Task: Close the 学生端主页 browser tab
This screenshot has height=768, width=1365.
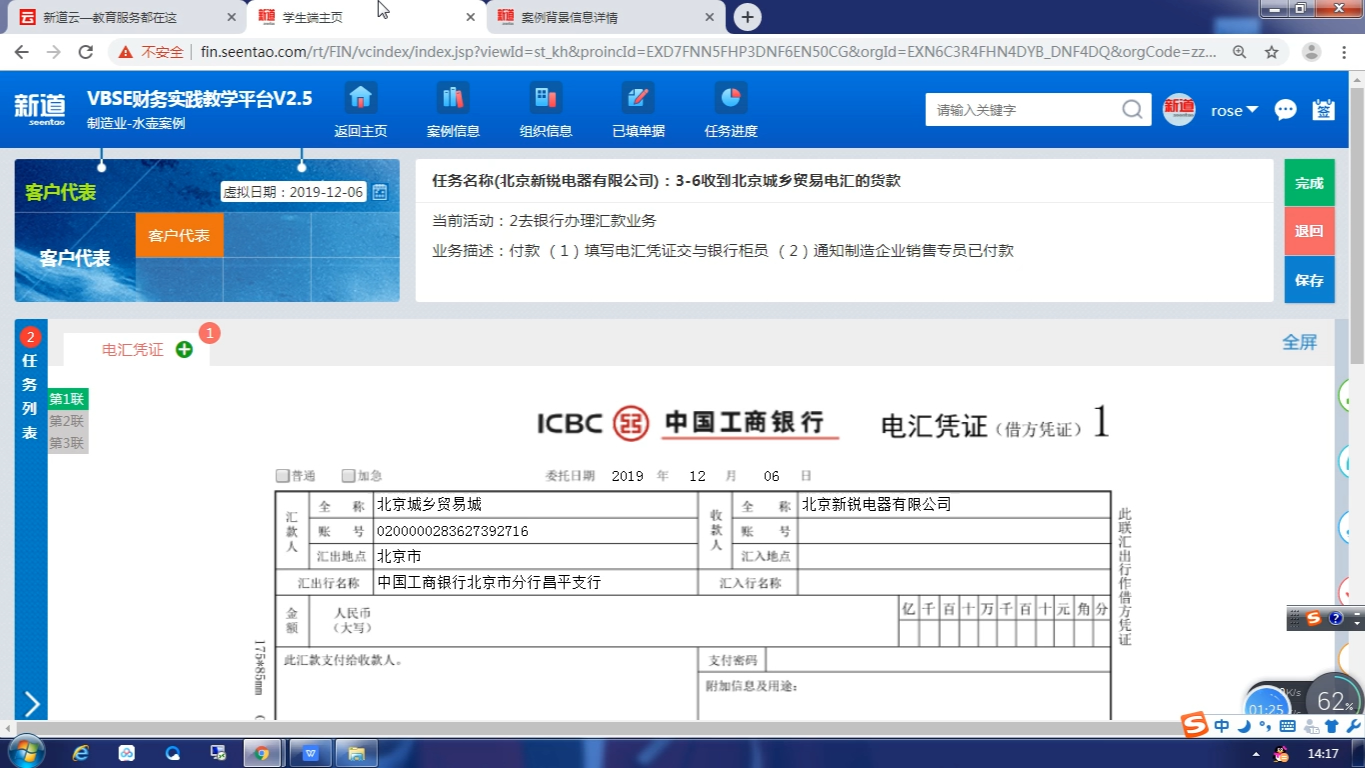Action: 469,17
